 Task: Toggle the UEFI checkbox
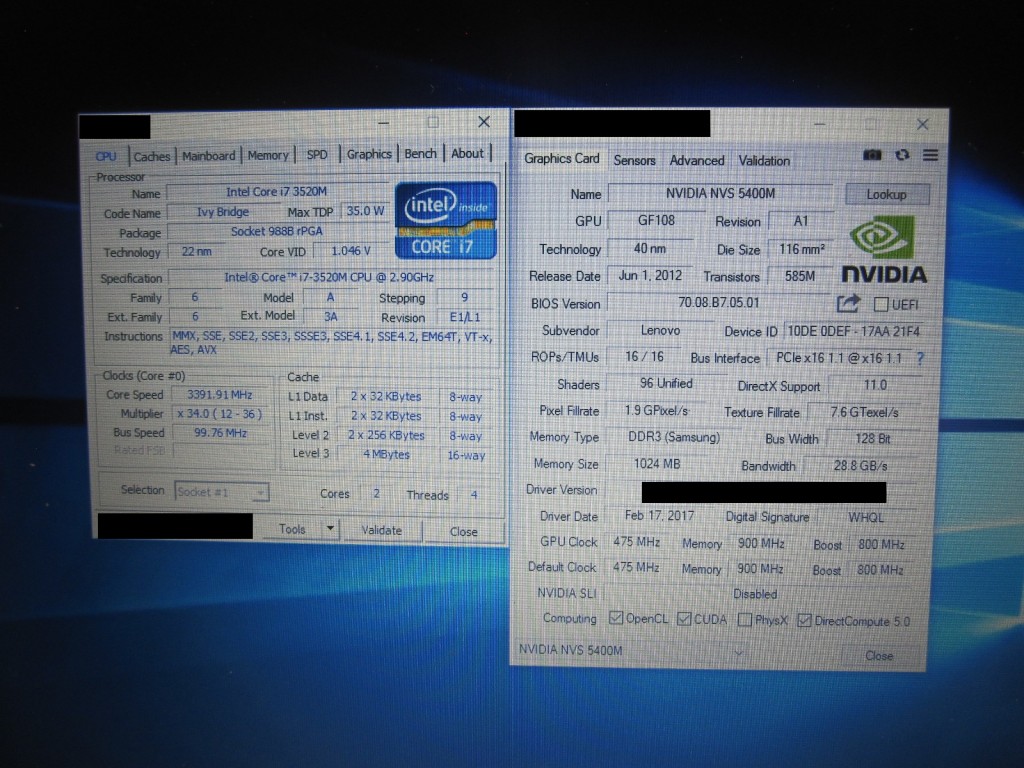coord(881,304)
